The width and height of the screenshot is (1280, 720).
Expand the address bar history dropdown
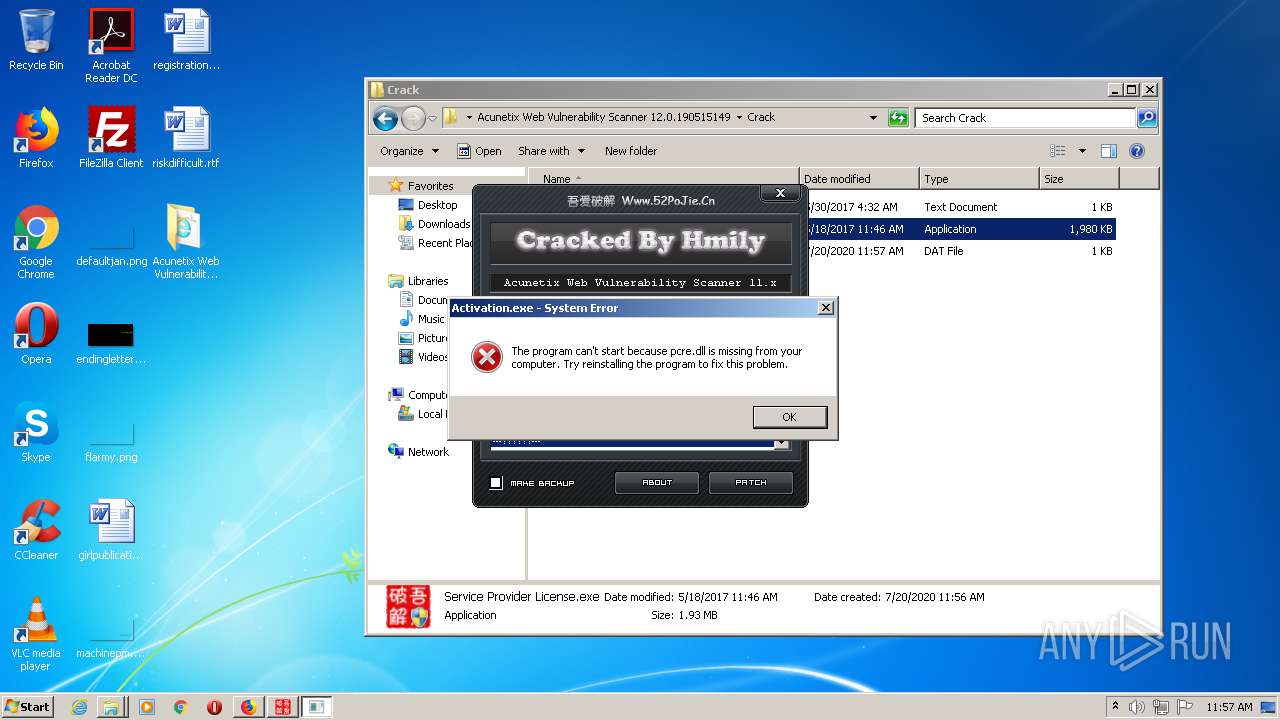(873, 117)
